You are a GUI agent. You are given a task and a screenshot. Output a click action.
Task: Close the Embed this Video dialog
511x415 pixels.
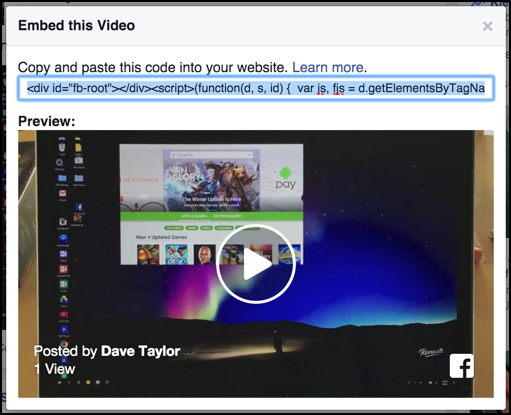[487, 26]
